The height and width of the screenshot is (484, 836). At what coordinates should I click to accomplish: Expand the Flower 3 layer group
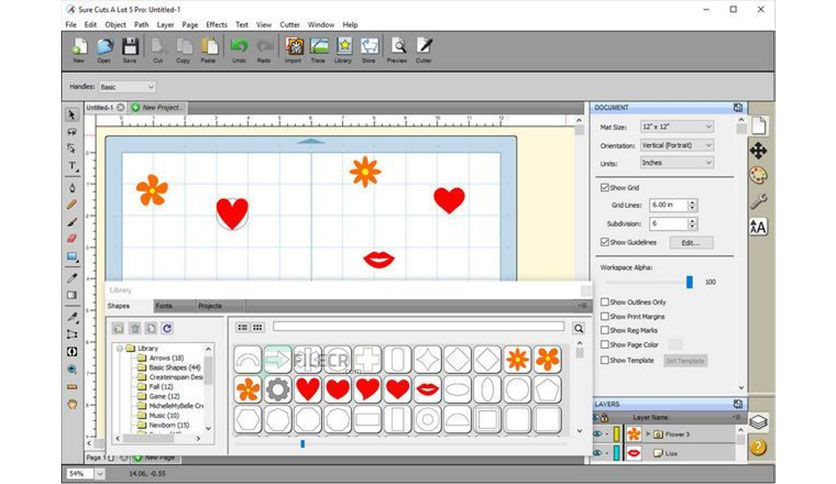(648, 434)
